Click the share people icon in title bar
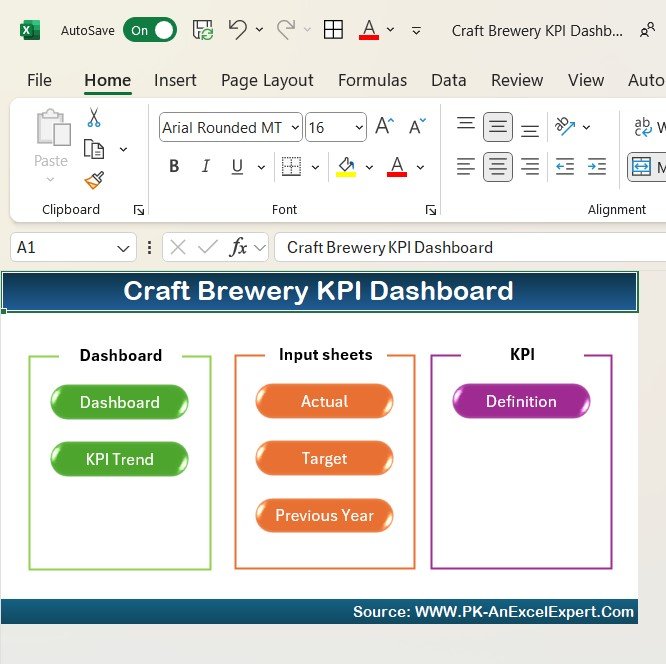666x664 pixels. pos(647,30)
